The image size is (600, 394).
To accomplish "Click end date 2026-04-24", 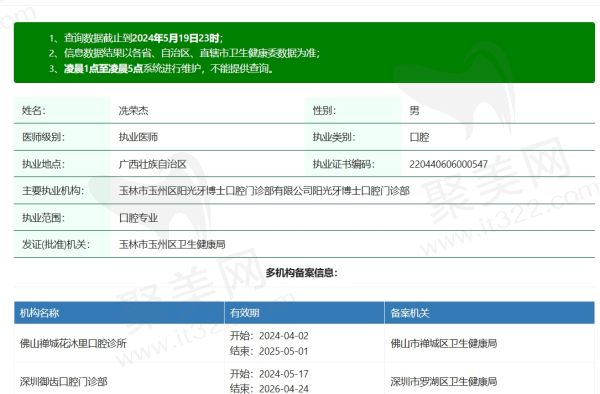I will (x=284, y=389).
